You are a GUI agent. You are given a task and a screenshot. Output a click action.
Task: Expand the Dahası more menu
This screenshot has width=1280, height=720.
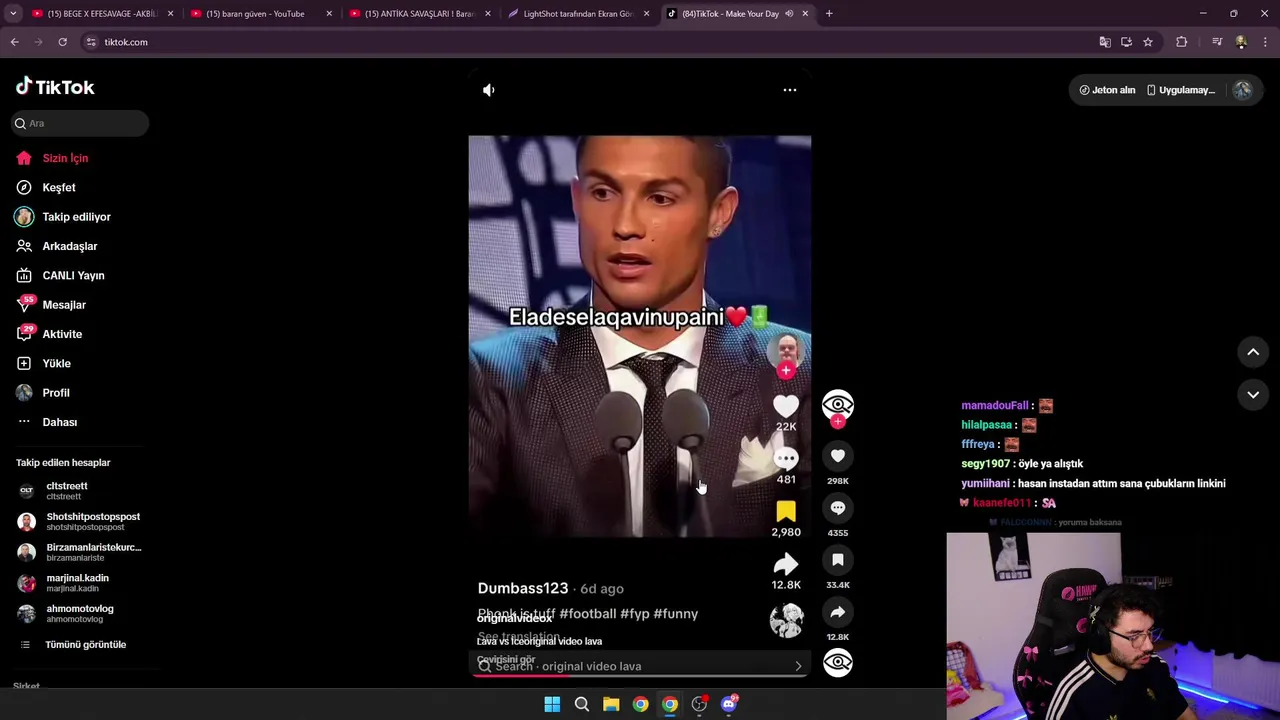(60, 422)
